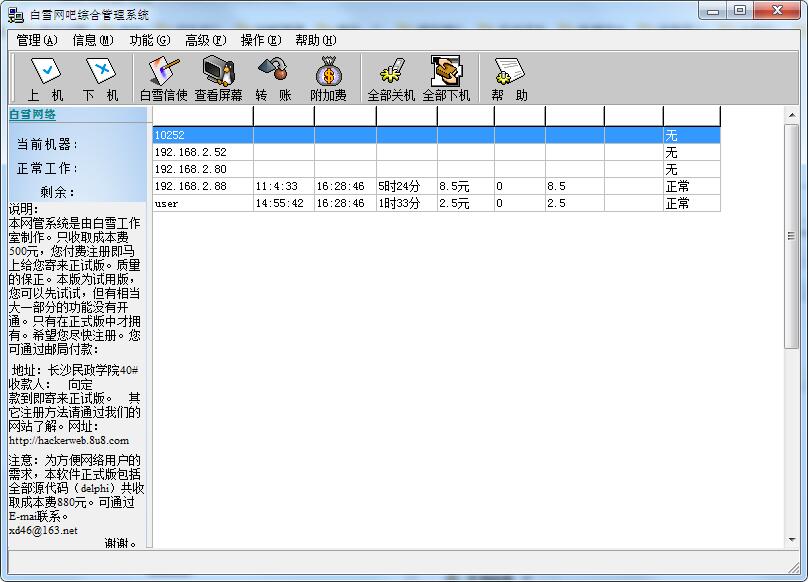Open the 帮助 help toolbar icon
The width and height of the screenshot is (808, 582).
click(509, 78)
